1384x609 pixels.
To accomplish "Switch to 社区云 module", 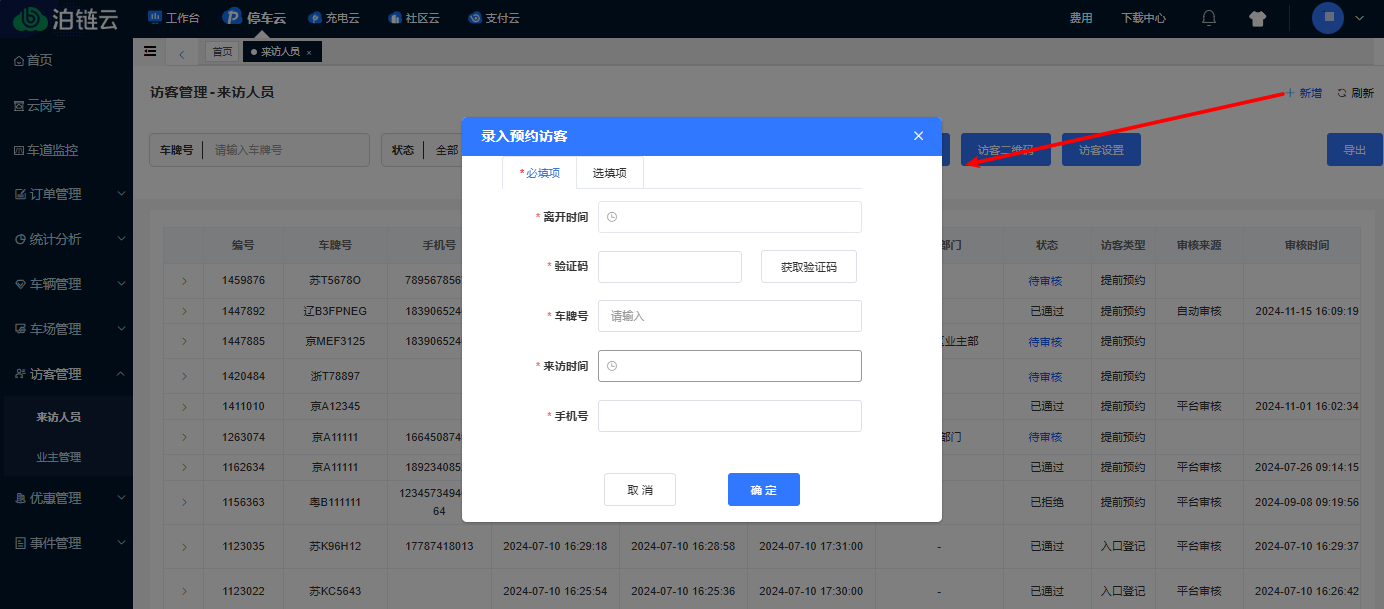I will (x=414, y=18).
